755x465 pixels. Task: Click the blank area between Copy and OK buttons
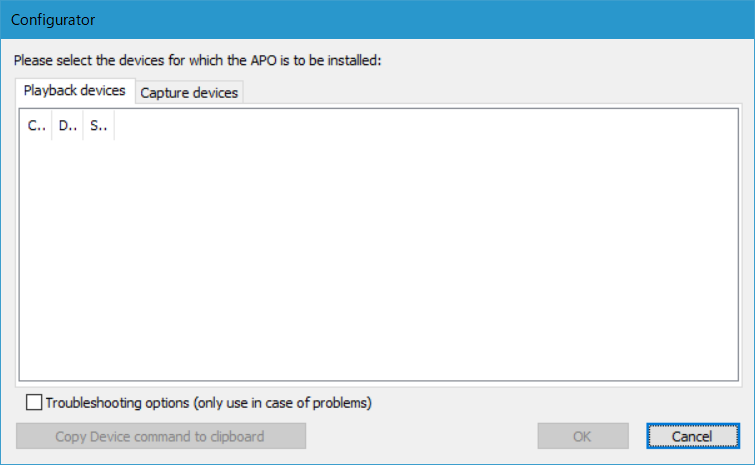click(420, 436)
